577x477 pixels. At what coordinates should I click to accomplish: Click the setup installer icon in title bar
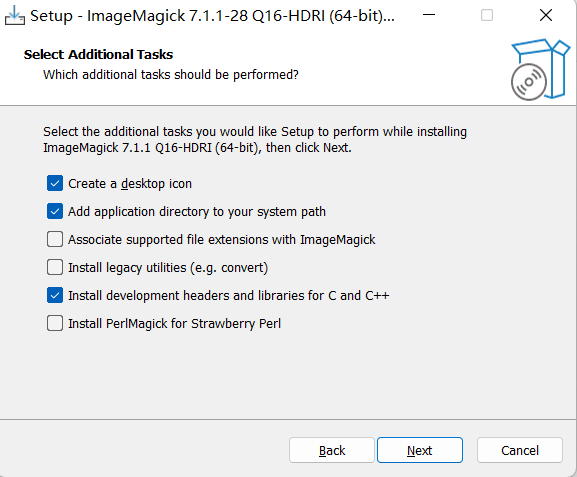click(x=15, y=15)
